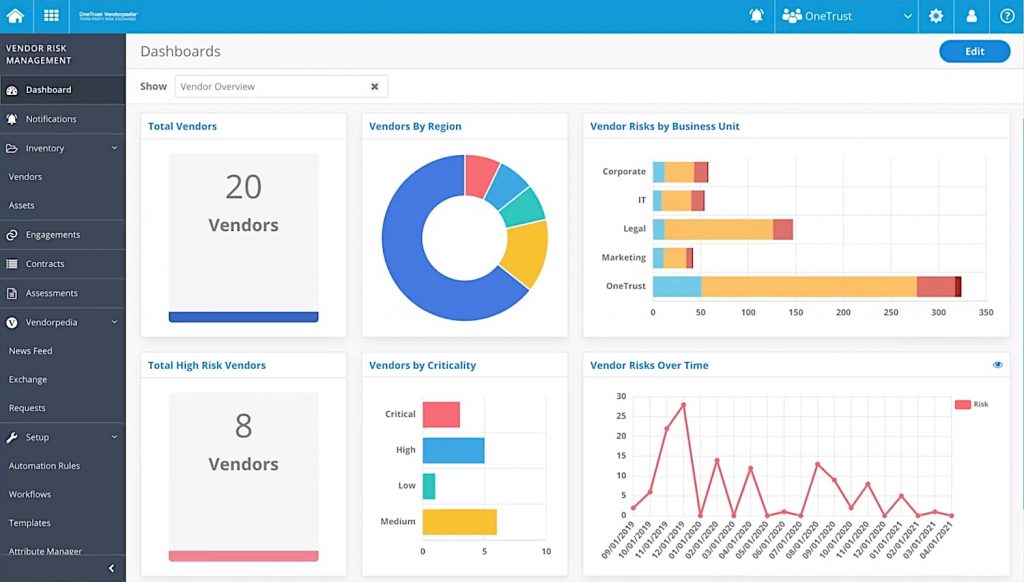
Task: Open the OneTrust organization dropdown in the top bar
Action: (x=846, y=16)
